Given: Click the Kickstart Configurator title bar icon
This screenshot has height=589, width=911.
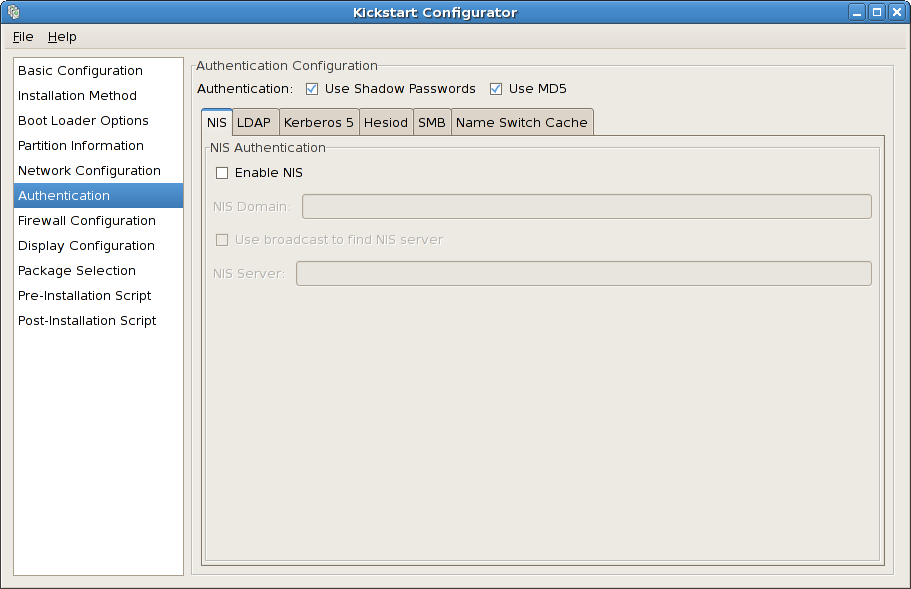Looking at the screenshot, I should pos(12,11).
